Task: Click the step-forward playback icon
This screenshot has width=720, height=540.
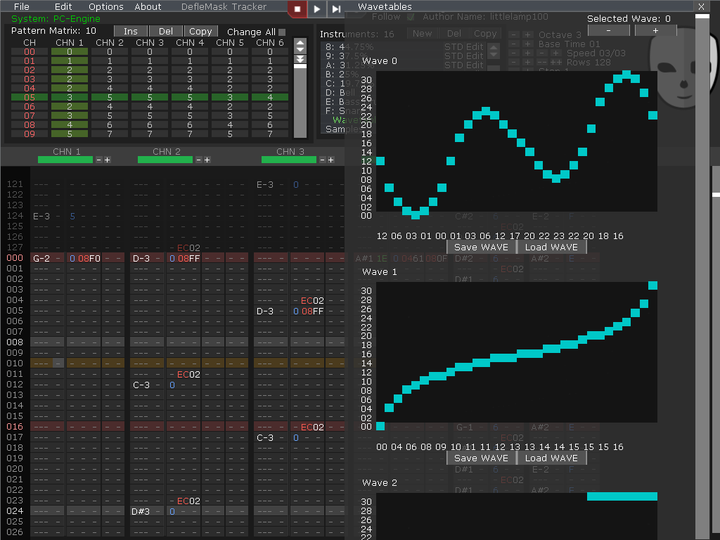Action: tap(336, 8)
